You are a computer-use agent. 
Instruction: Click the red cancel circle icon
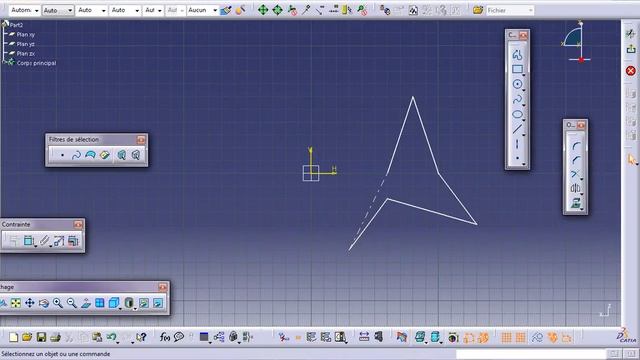pyautogui.click(x=631, y=71)
